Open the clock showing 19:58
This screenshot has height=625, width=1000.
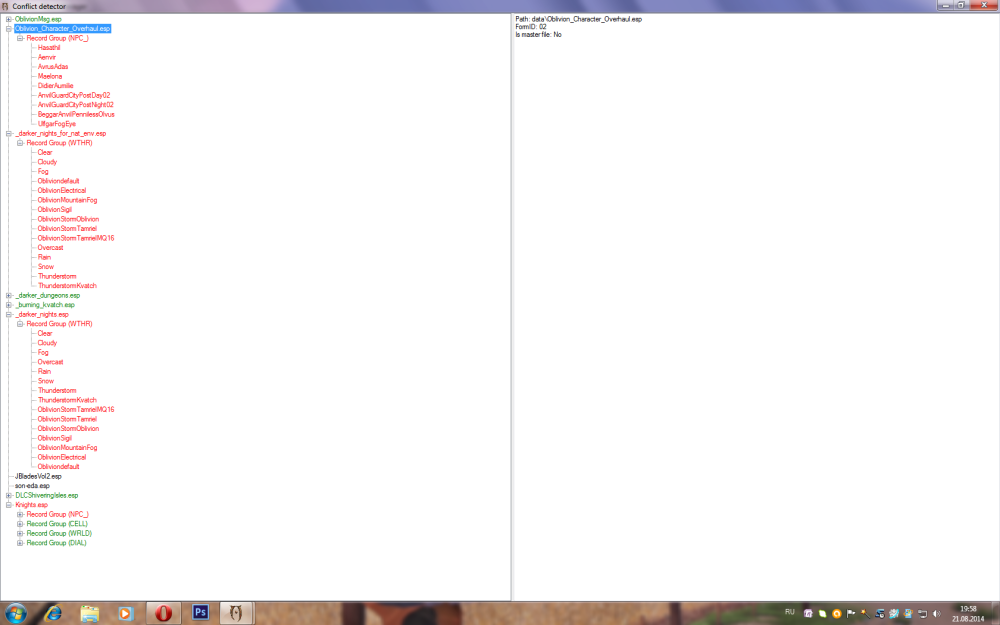click(968, 614)
